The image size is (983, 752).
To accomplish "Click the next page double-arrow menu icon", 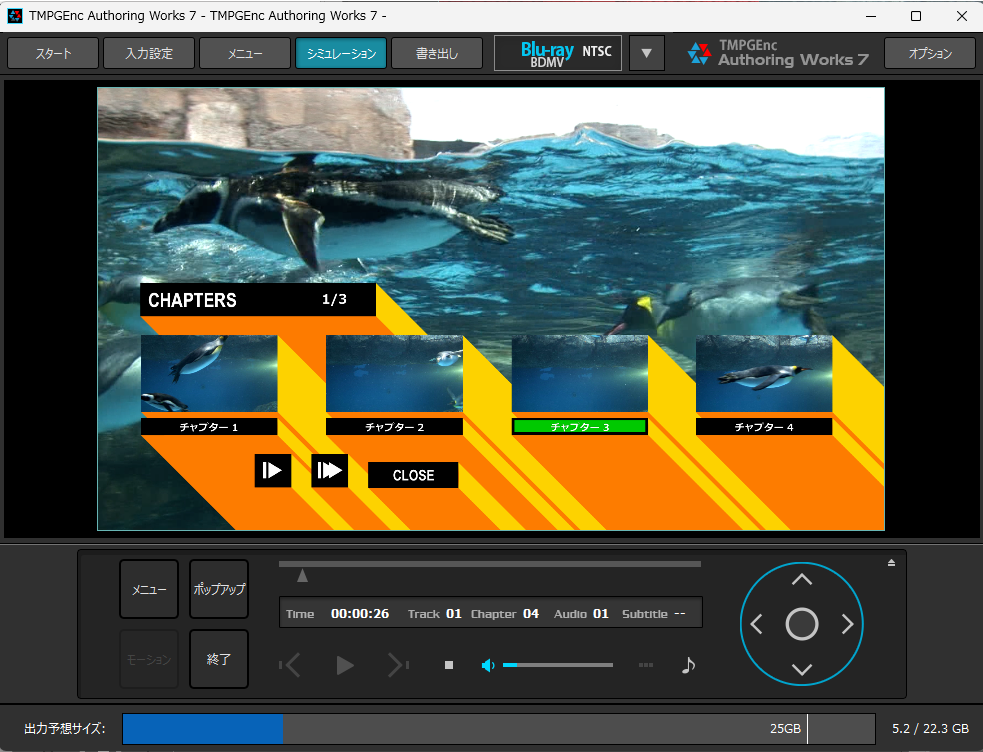I will (329, 470).
